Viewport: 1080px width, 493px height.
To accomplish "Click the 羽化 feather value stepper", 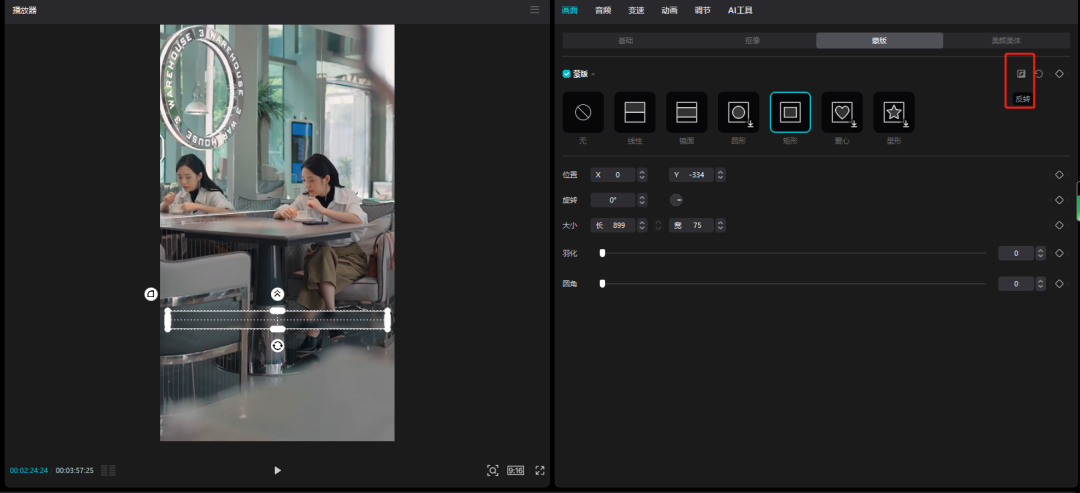I will [1041, 253].
